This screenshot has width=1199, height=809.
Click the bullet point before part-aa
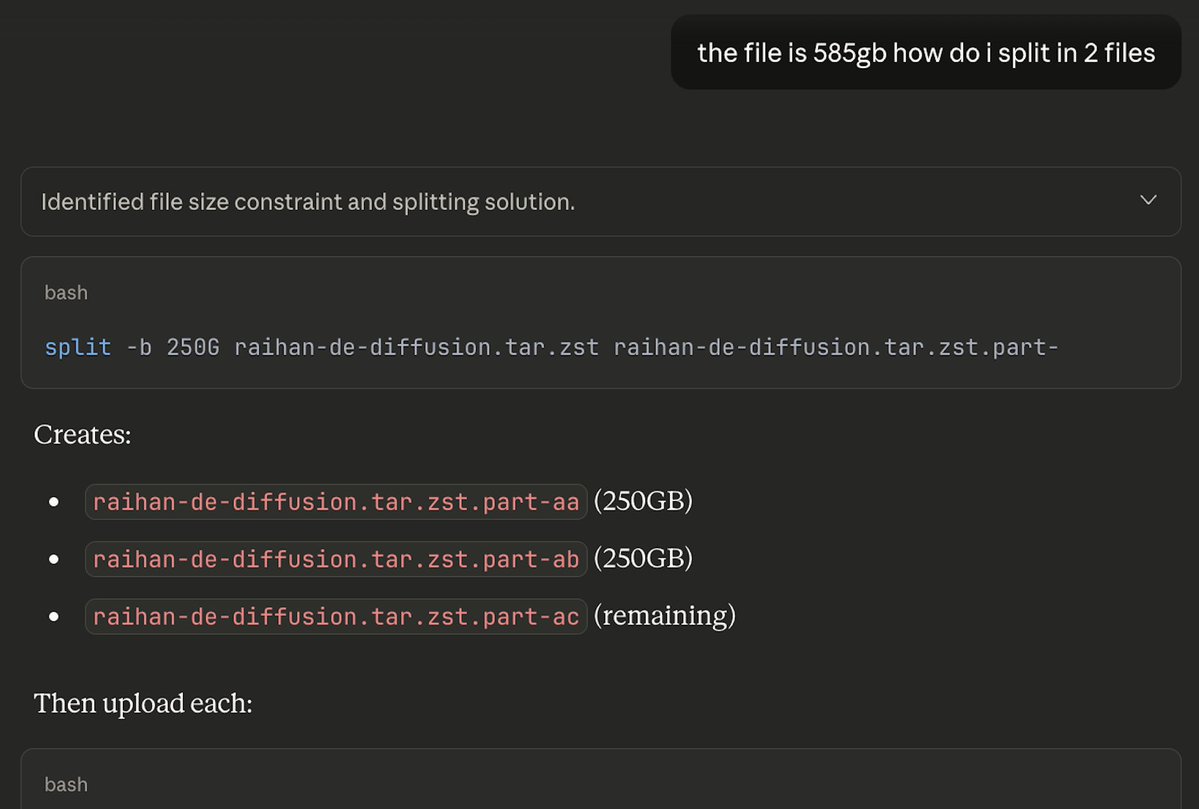click(54, 502)
